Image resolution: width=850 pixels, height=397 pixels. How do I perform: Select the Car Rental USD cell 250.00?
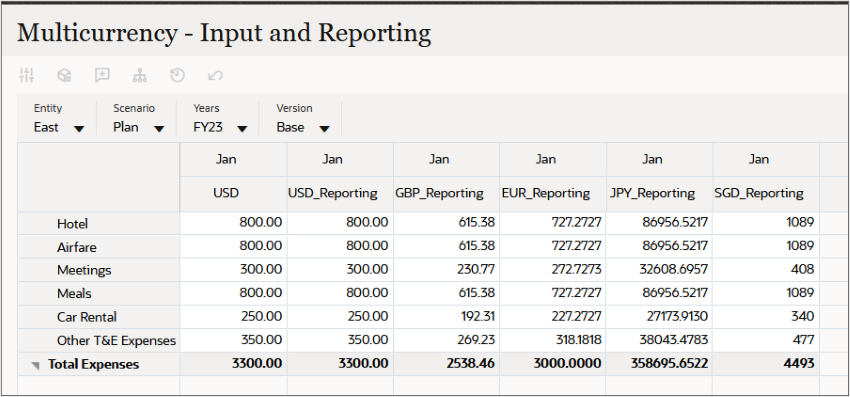pyautogui.click(x=234, y=316)
